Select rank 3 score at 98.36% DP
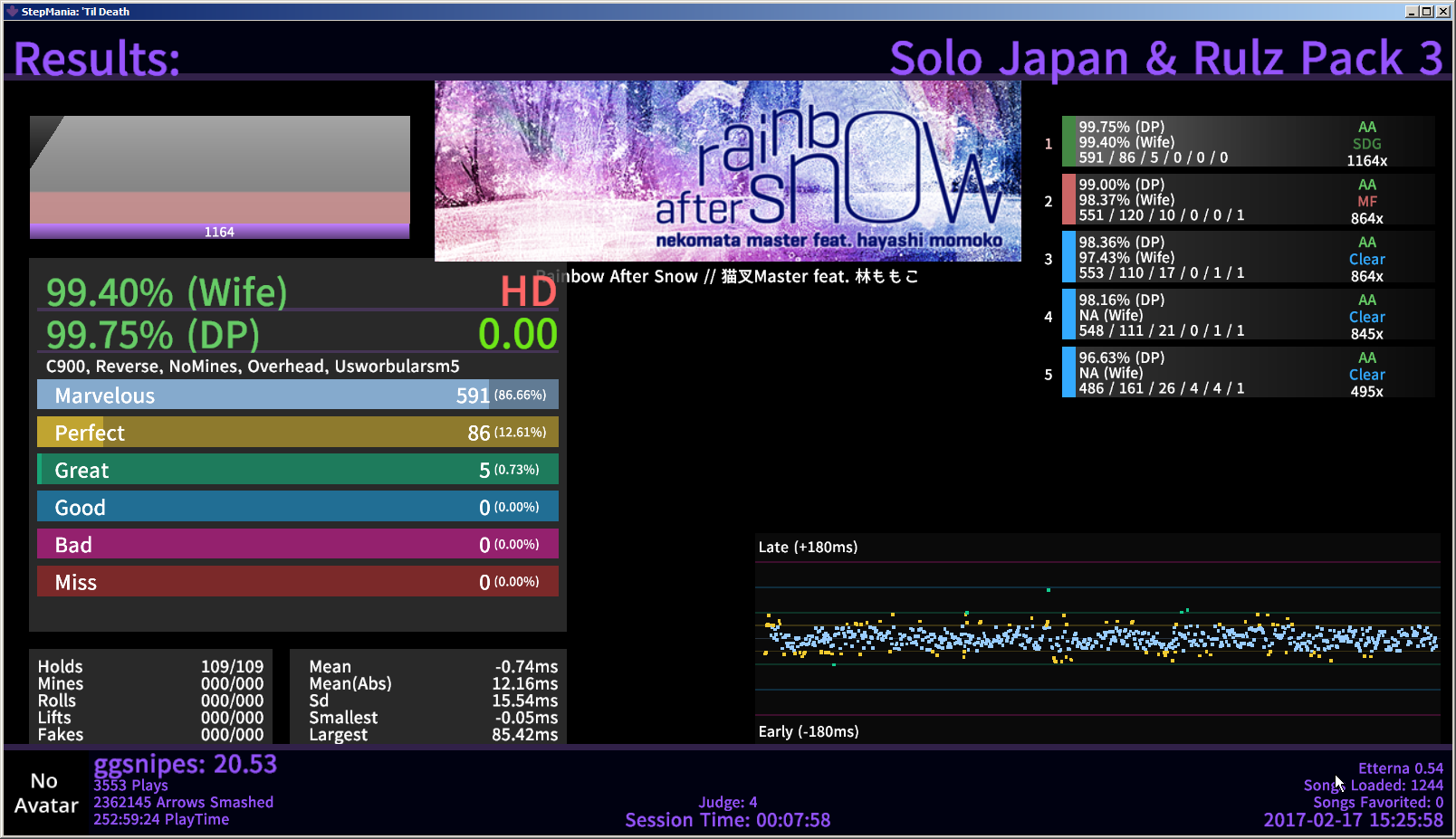Image resolution: width=1456 pixels, height=839 pixels. 1248,258
